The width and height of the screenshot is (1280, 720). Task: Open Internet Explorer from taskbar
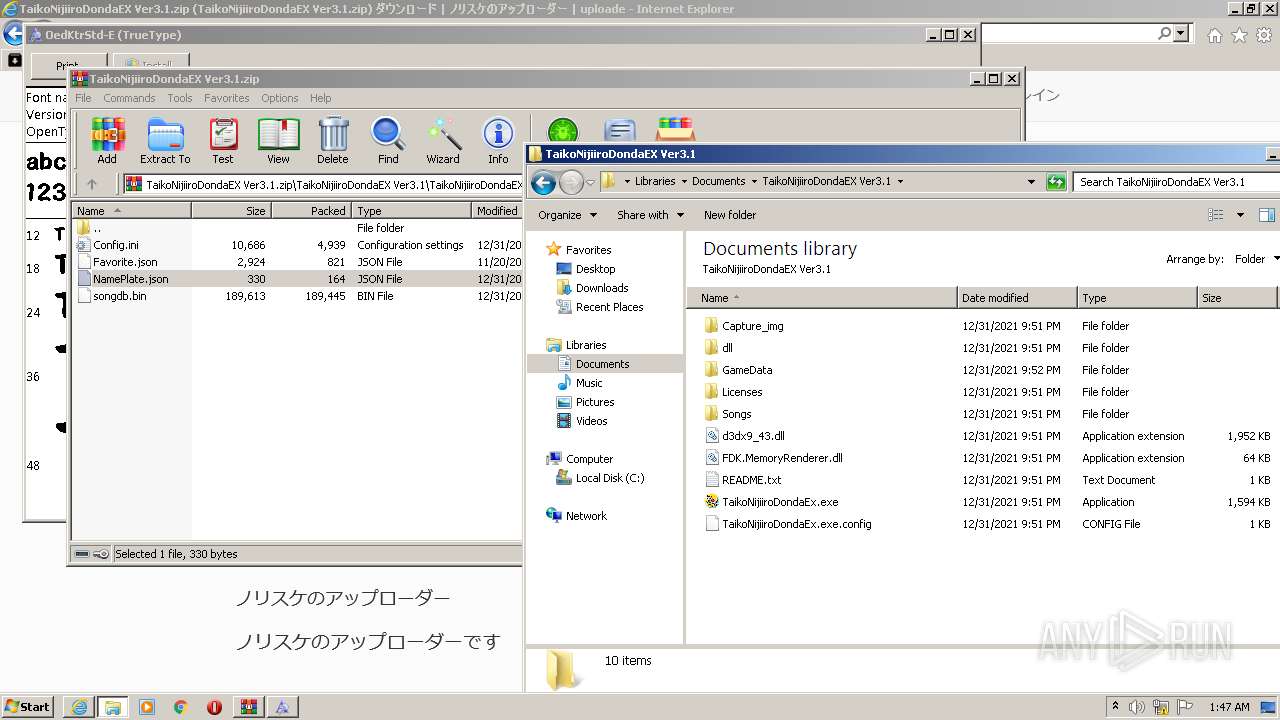click(x=79, y=707)
